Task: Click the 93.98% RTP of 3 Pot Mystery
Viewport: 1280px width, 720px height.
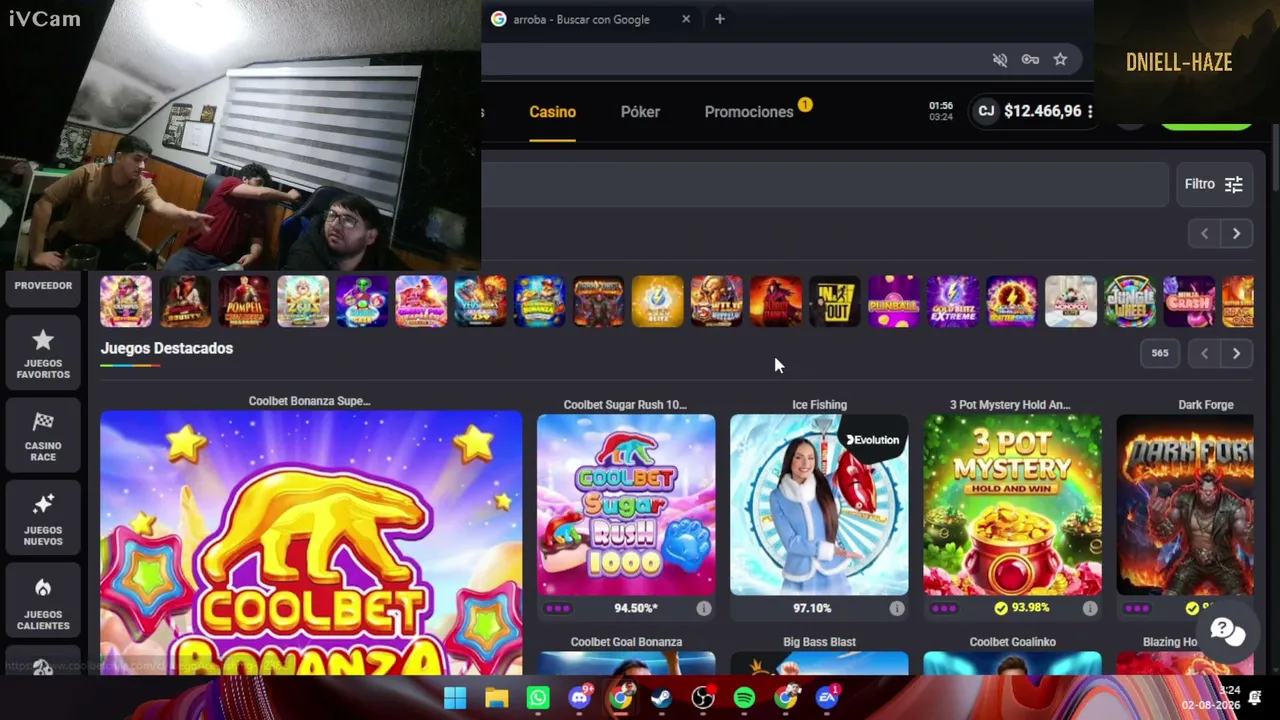Action: pyautogui.click(x=1030, y=608)
